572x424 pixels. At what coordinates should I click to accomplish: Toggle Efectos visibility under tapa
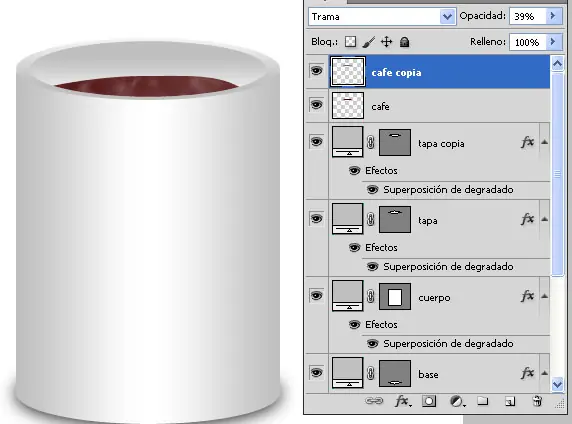coord(354,247)
